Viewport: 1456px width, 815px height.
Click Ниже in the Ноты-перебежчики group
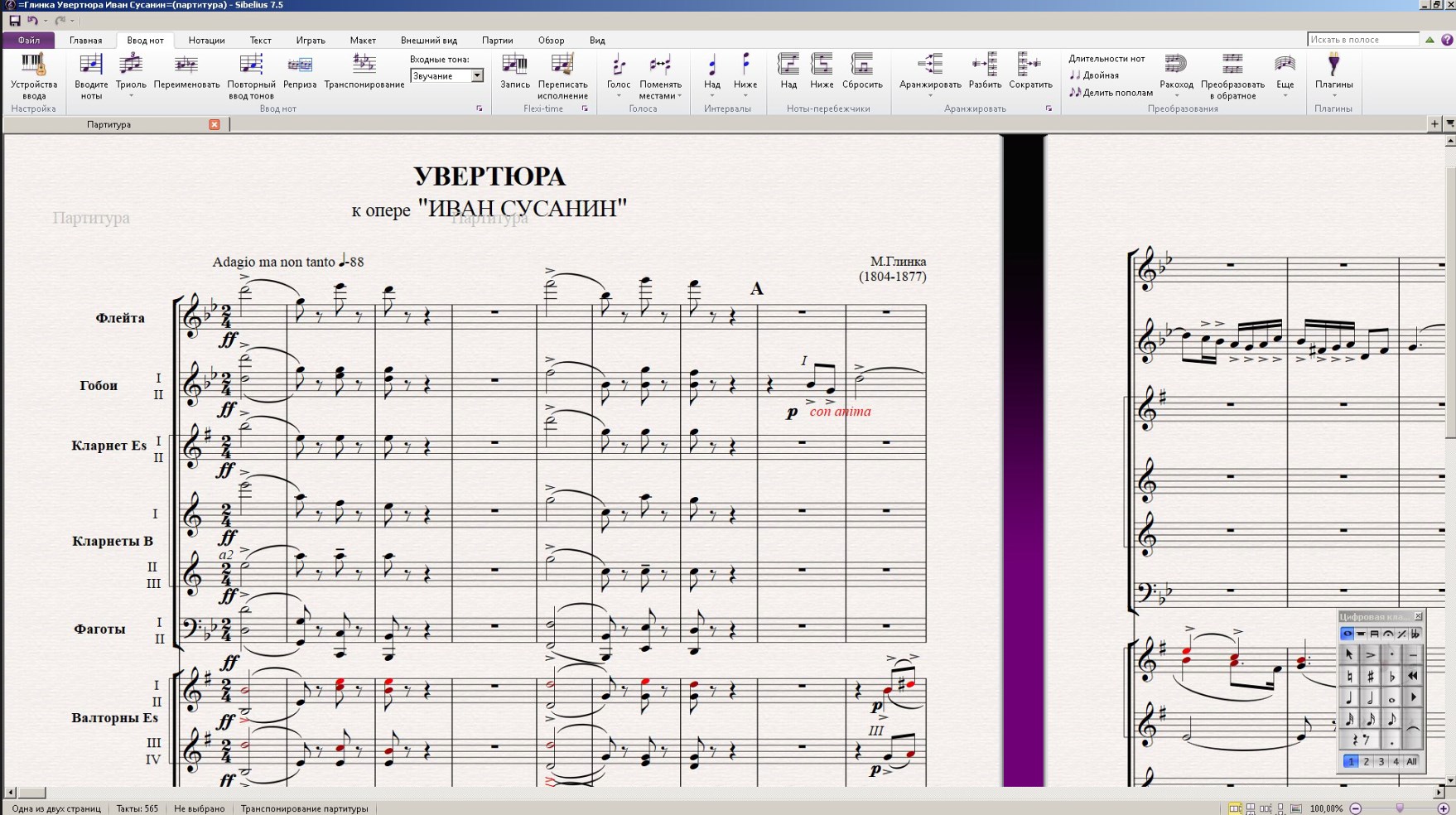coord(822,72)
